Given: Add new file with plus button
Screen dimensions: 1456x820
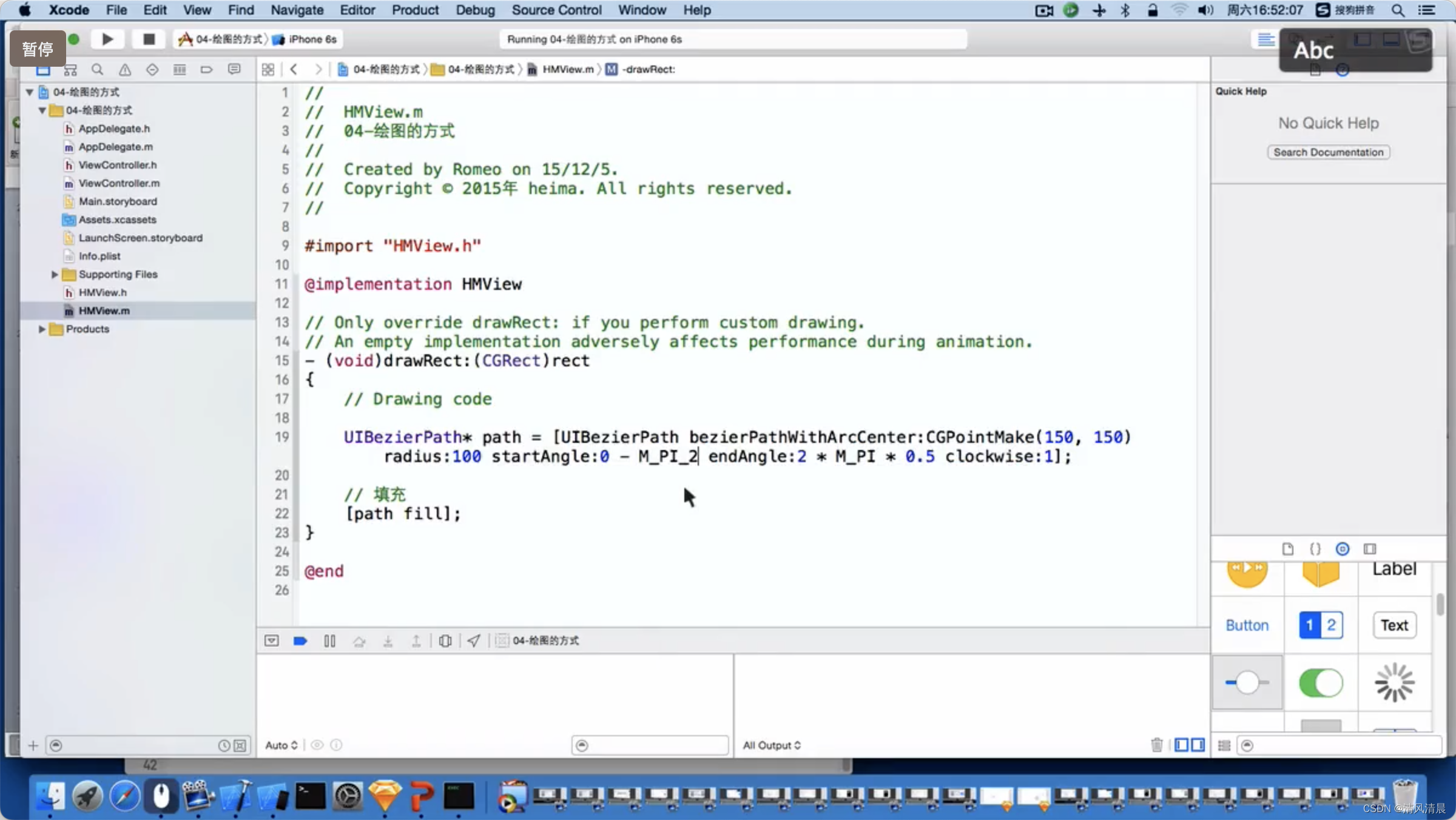Looking at the screenshot, I should pos(33,745).
